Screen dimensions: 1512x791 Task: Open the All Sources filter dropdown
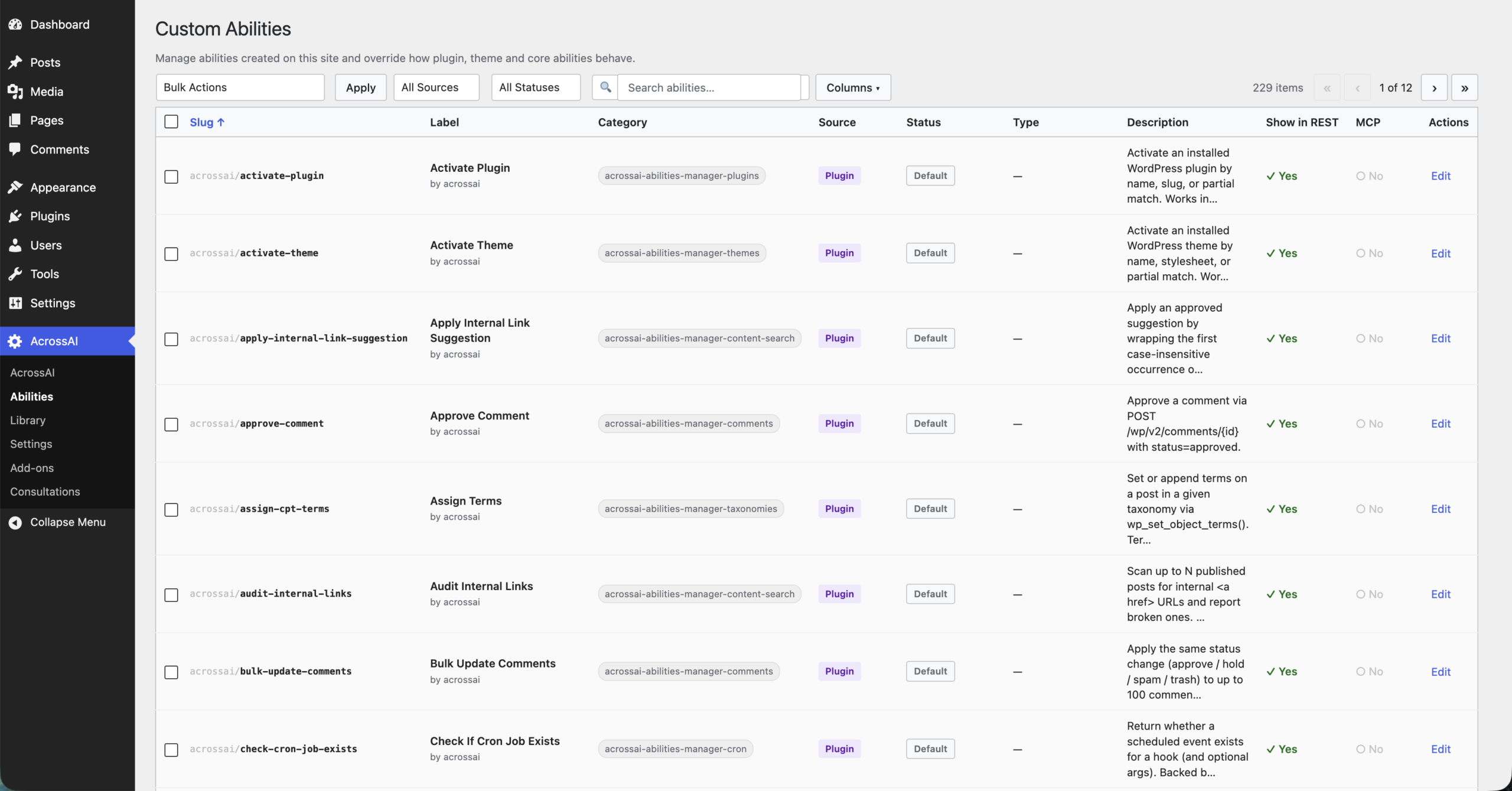pos(436,87)
